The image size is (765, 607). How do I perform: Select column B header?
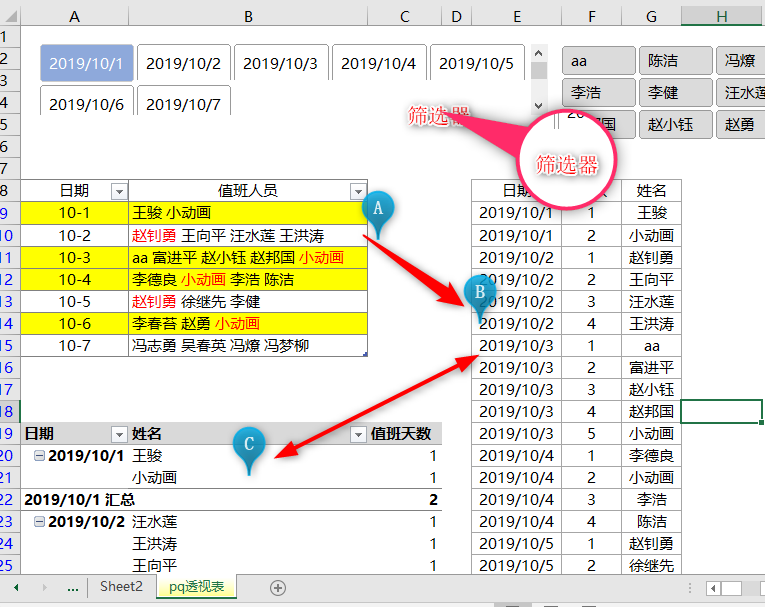[x=248, y=17]
